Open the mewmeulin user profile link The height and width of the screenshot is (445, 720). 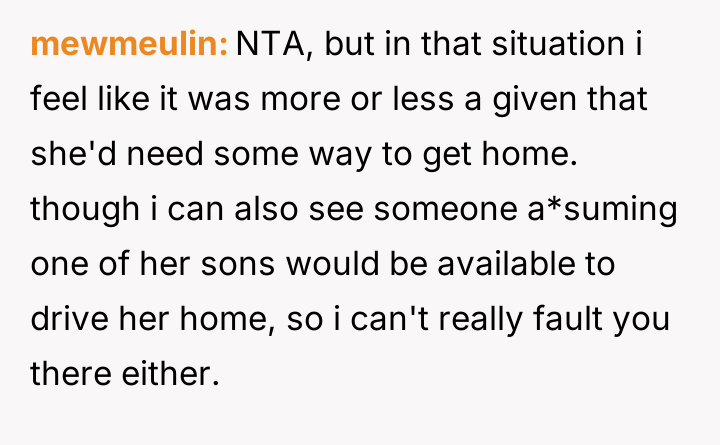pyautogui.click(x=130, y=45)
